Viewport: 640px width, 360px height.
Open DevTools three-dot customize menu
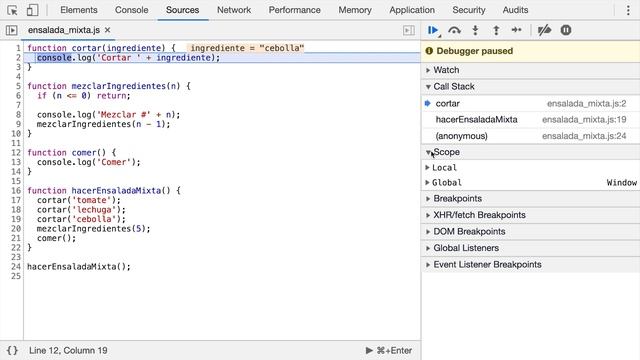tap(628, 10)
